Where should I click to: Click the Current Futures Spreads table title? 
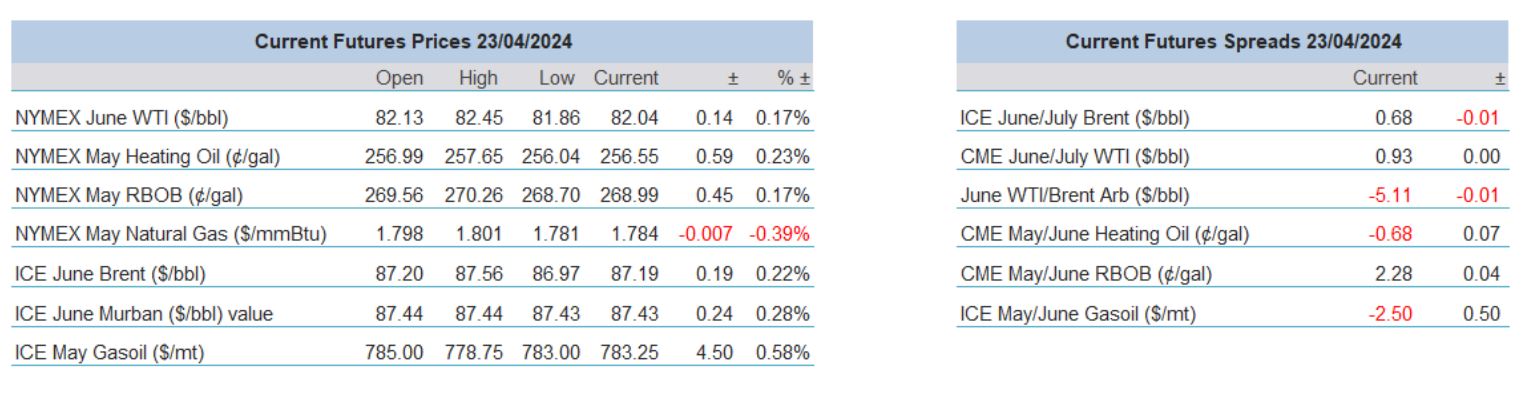pos(1233,42)
